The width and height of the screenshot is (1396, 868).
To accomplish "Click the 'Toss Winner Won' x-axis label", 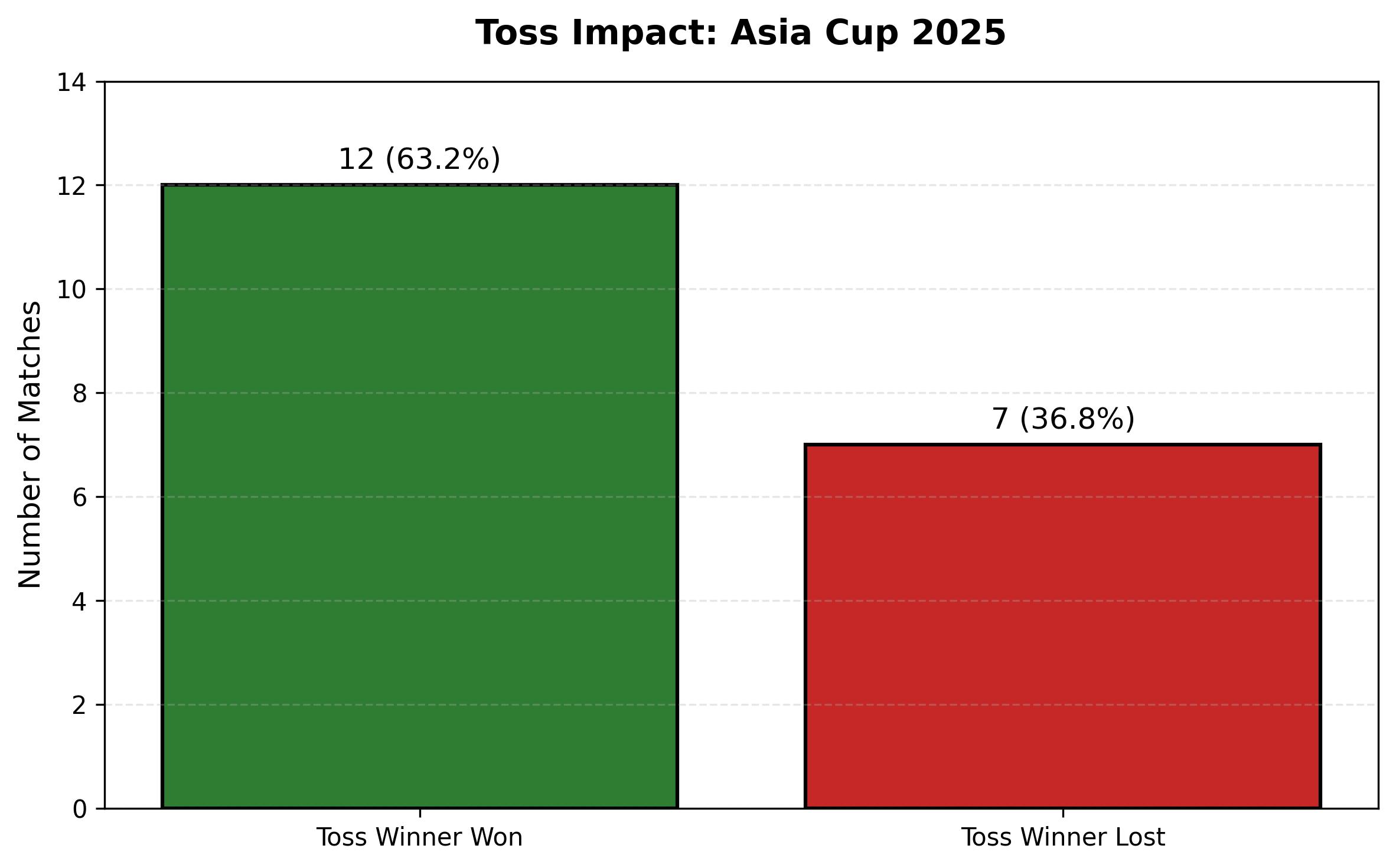I will (419, 838).
